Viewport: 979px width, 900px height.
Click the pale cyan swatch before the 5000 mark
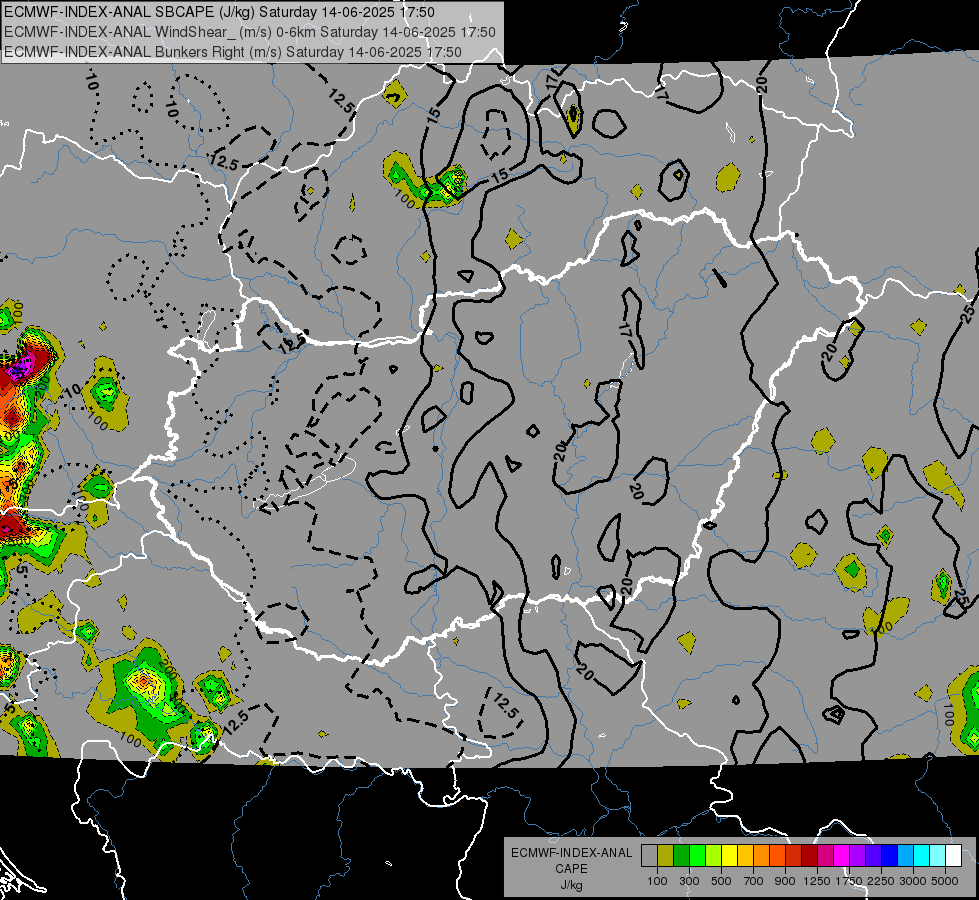click(x=938, y=855)
